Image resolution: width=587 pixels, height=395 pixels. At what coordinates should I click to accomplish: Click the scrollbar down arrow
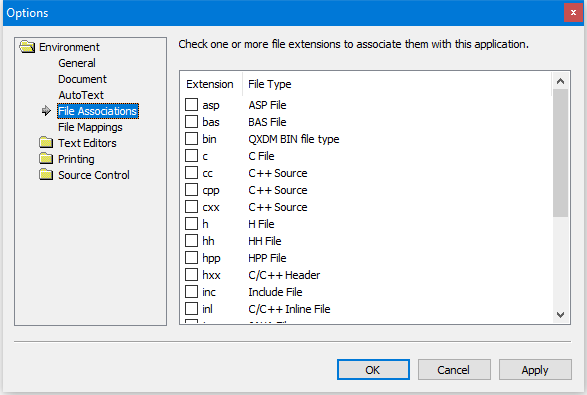point(560,315)
